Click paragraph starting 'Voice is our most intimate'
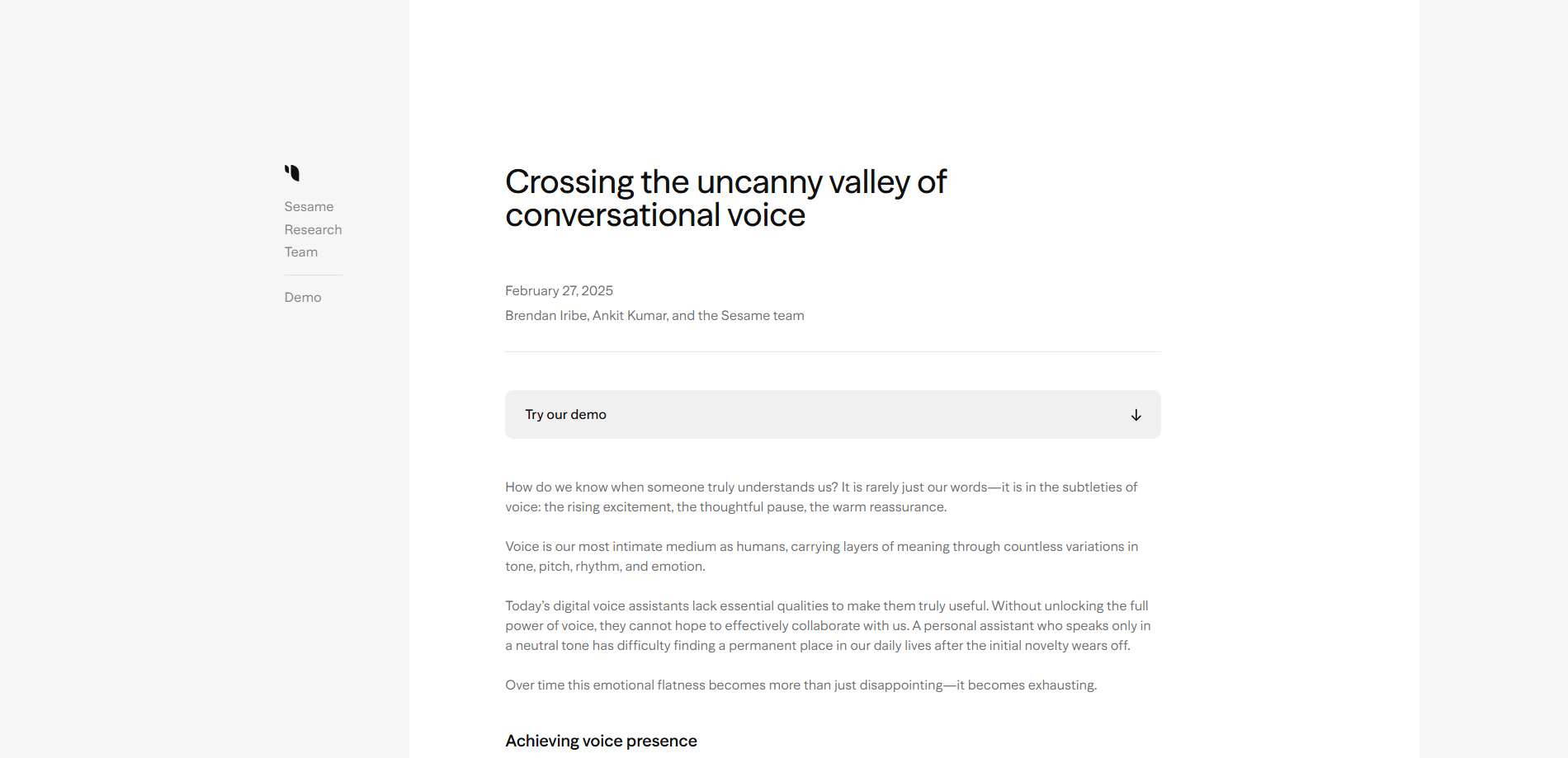 (x=821, y=556)
